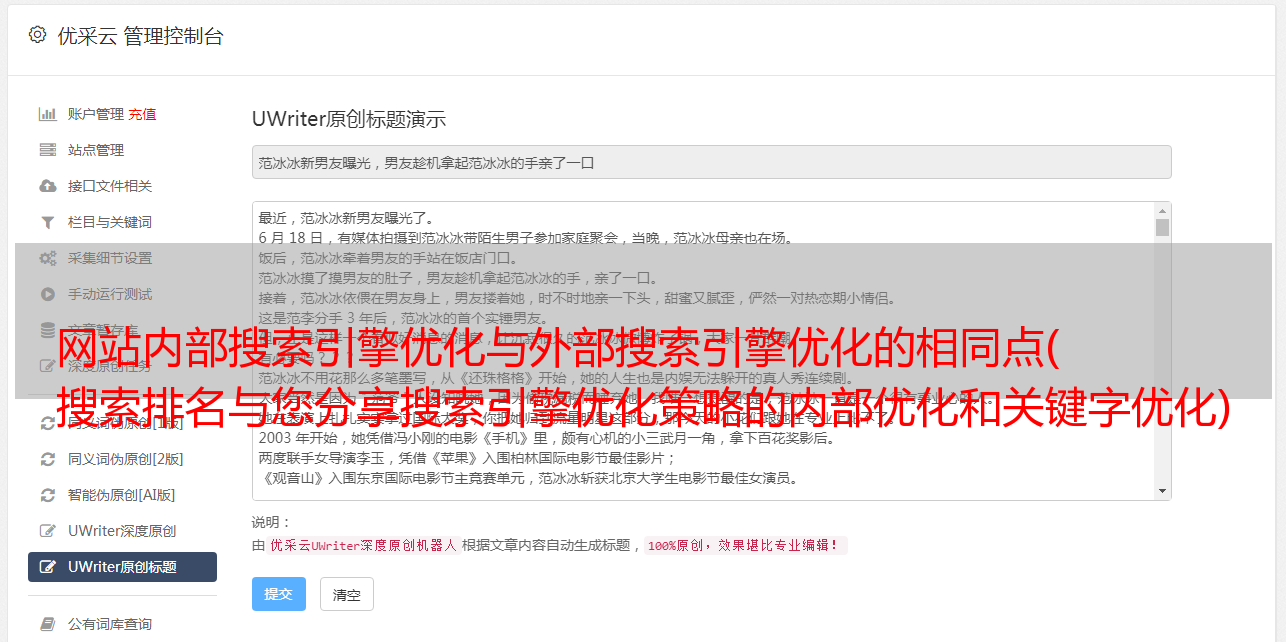Click the 手动运行测试 play icon
Screen dimensions: 1286x642
[x=47, y=294]
